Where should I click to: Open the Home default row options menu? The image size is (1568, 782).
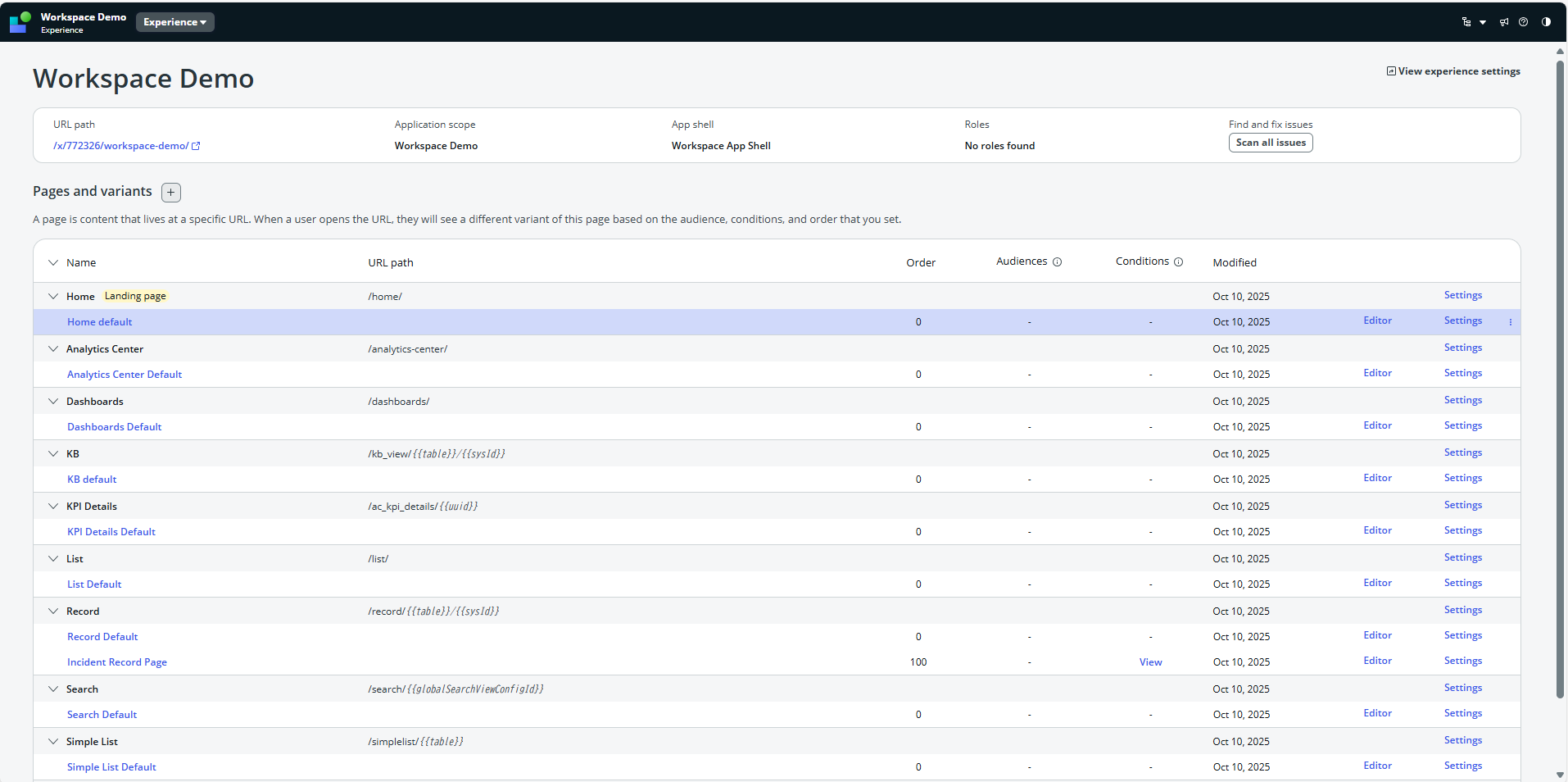point(1511,322)
